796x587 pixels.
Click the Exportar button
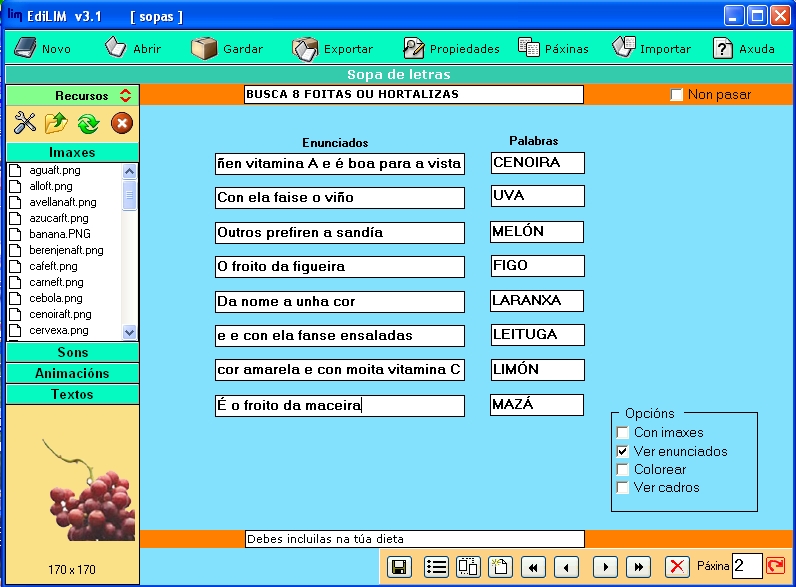point(333,48)
